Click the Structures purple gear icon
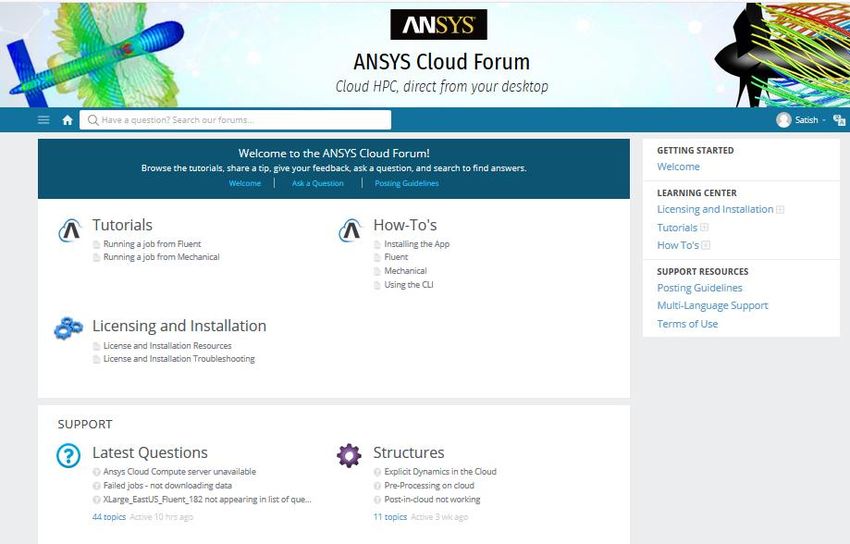Image resolution: width=850 pixels, height=544 pixels. tap(349, 455)
